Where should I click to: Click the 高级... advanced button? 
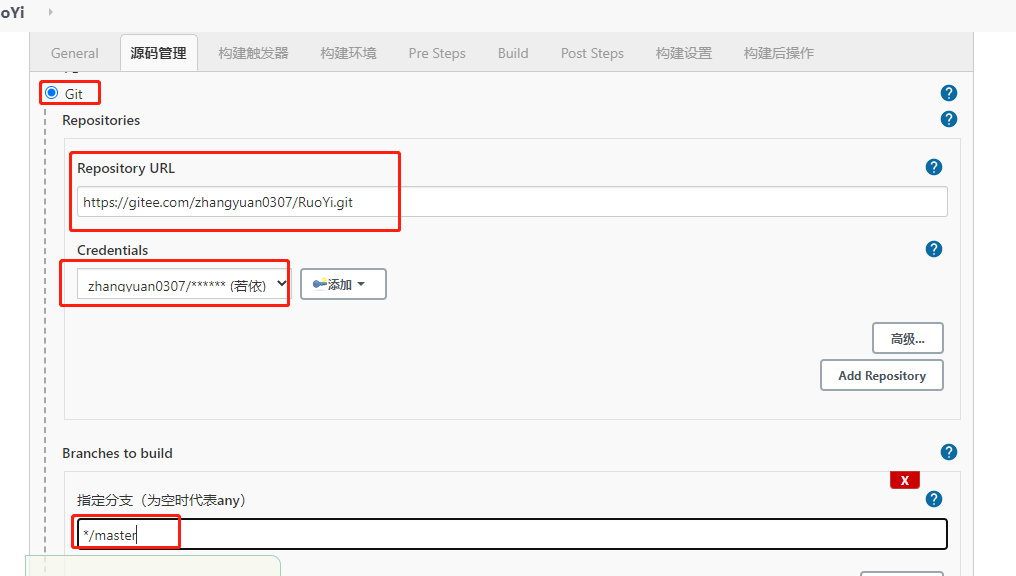click(x=908, y=338)
